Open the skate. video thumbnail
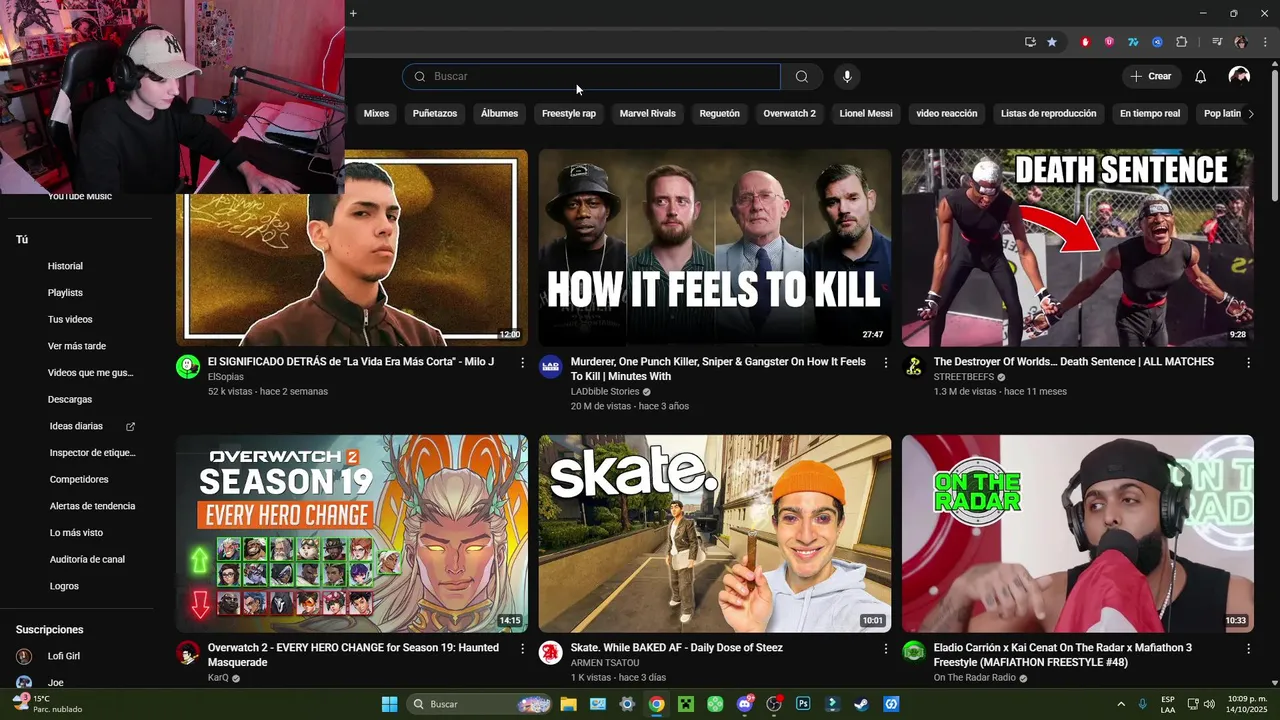The width and height of the screenshot is (1280, 720). point(715,533)
